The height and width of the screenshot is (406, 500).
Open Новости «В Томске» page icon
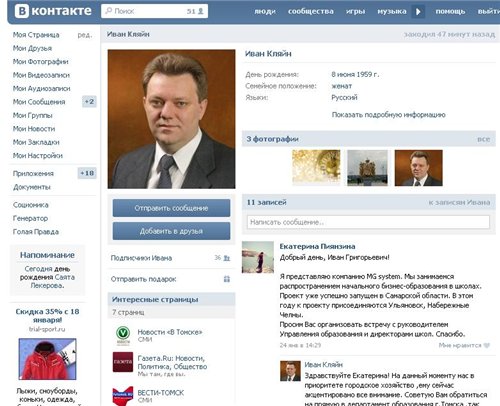pyautogui.click(x=123, y=335)
